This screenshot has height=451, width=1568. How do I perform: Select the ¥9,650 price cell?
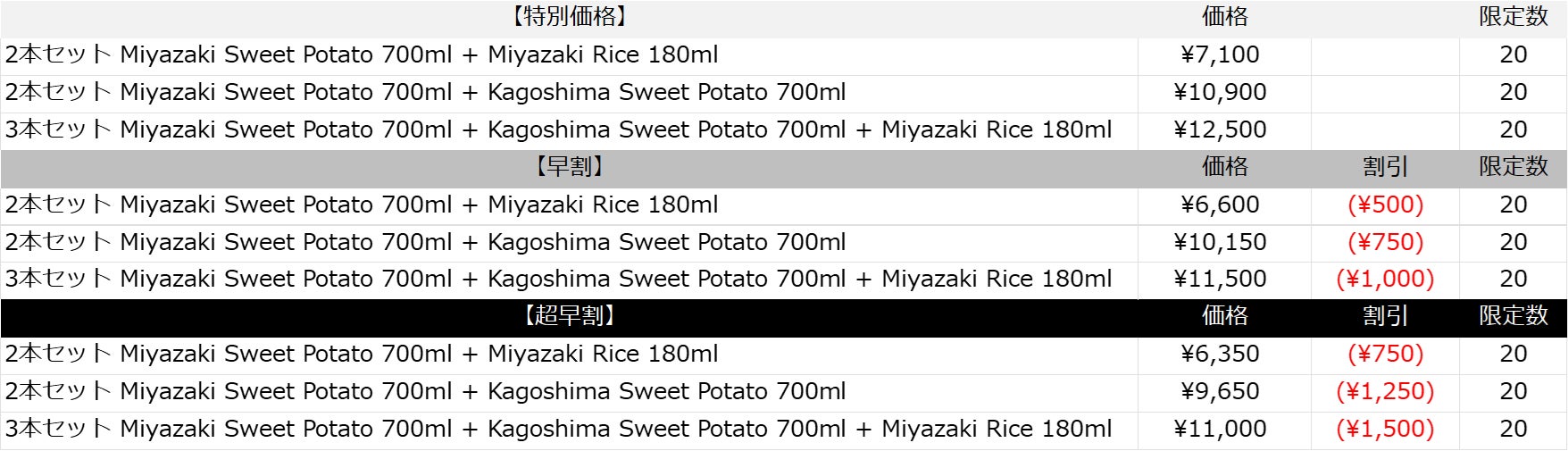(1220, 392)
